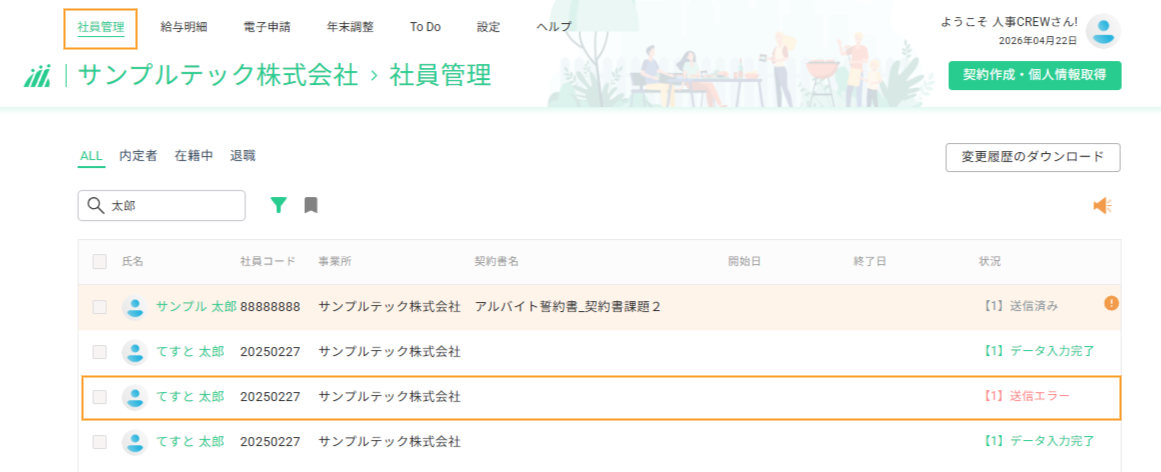Image resolution: width=1161 pixels, height=472 pixels.
Task: Click the 変更履歴のダウンロード button
Action: tap(1033, 157)
